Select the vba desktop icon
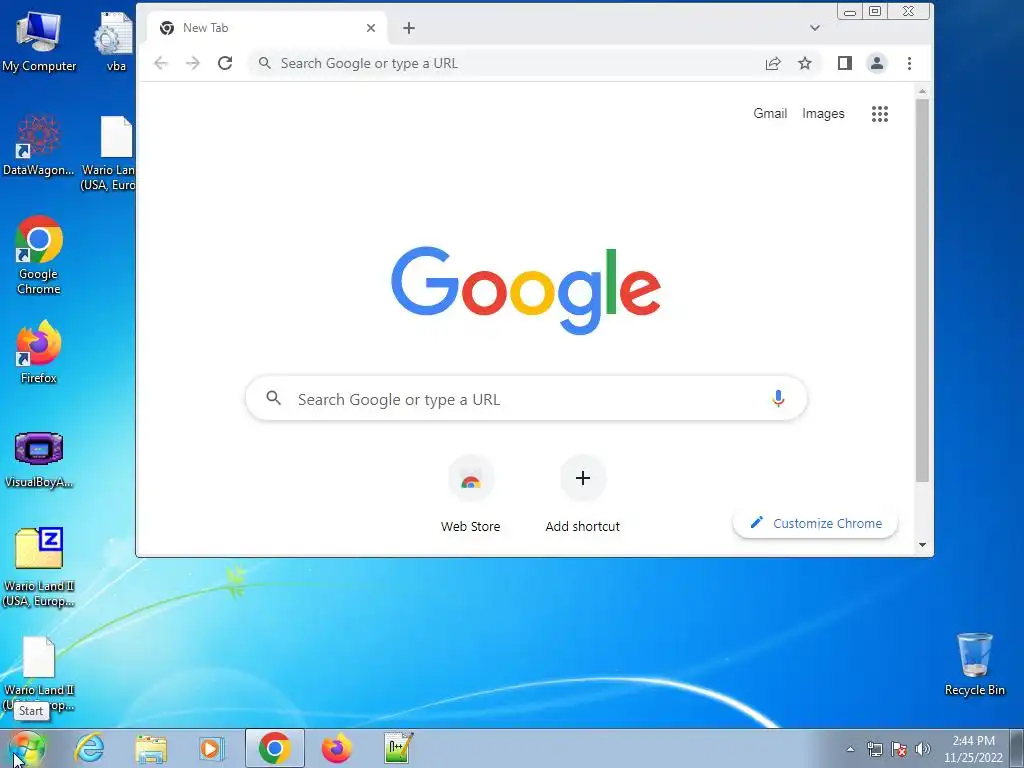 coord(116,42)
